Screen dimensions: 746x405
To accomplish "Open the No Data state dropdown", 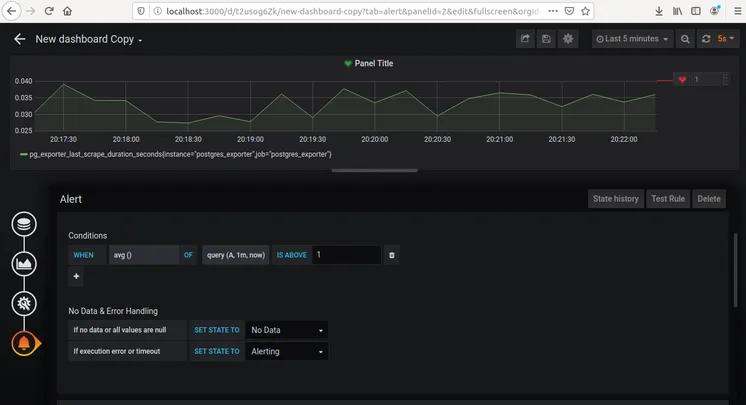I will click(x=286, y=330).
